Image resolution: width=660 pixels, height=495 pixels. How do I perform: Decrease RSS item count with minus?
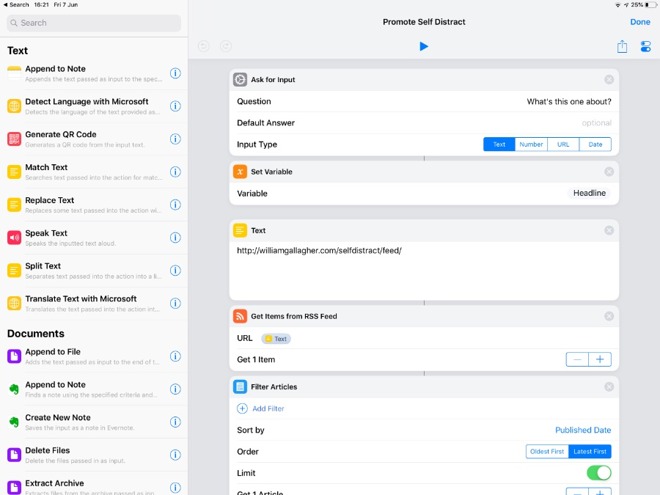click(577, 359)
